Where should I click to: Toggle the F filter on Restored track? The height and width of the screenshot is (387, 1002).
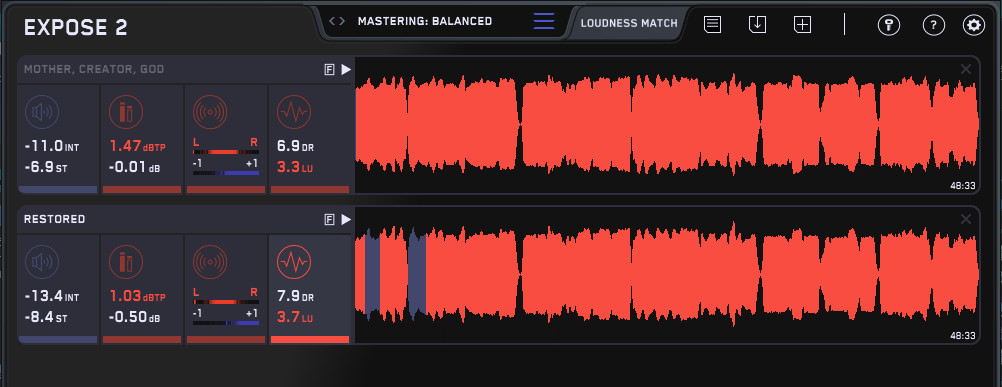pyautogui.click(x=330, y=220)
